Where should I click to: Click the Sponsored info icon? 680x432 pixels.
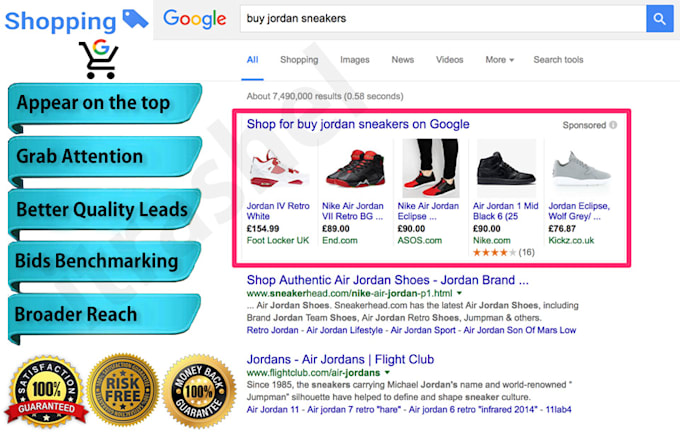click(613, 125)
